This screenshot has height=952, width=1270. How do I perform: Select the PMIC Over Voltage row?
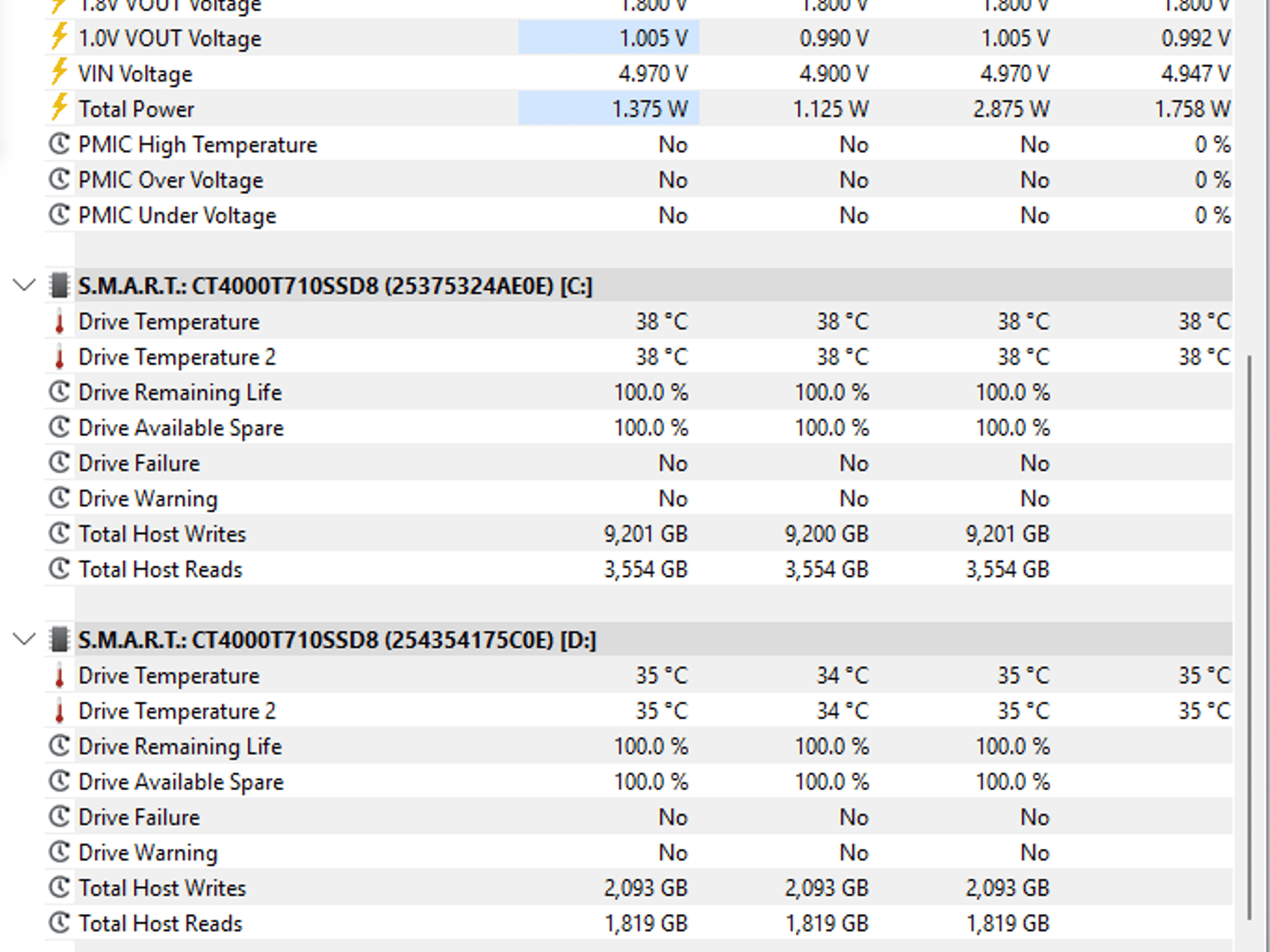pos(638,179)
